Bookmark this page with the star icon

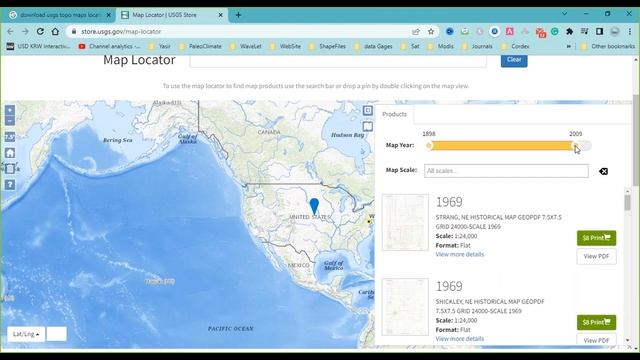(431, 31)
